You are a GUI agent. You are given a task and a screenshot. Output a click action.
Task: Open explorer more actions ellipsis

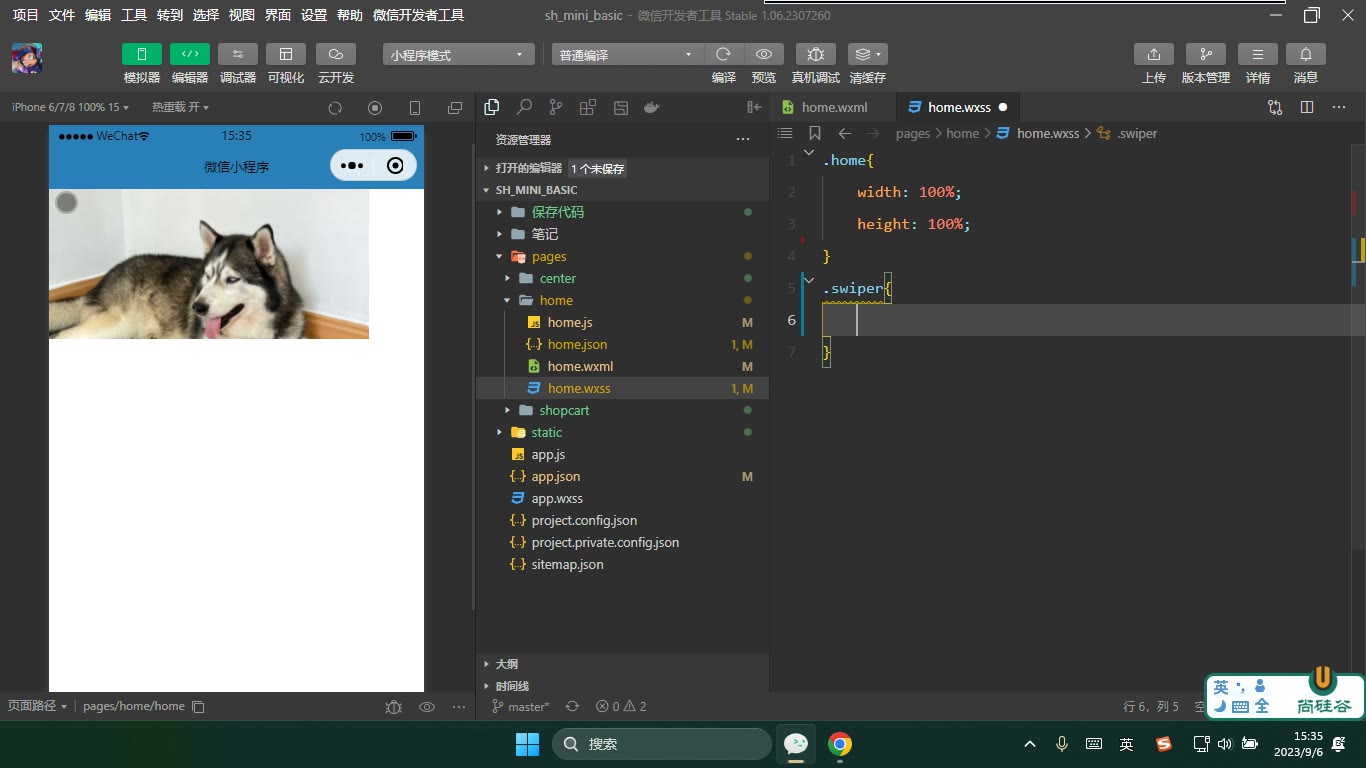[x=742, y=140]
